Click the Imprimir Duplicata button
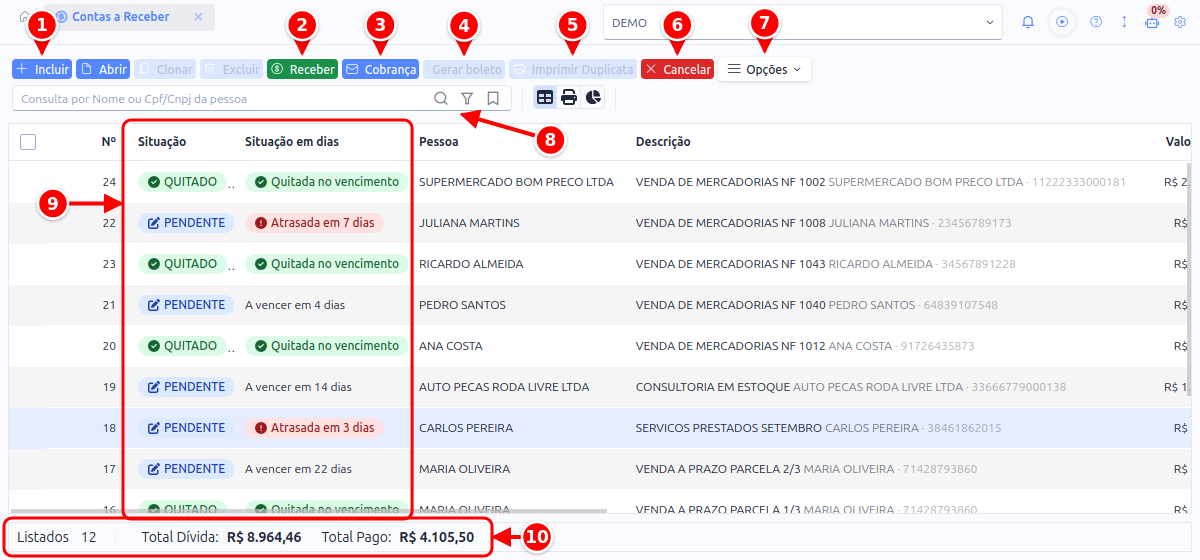1200x560 pixels. pos(573,69)
